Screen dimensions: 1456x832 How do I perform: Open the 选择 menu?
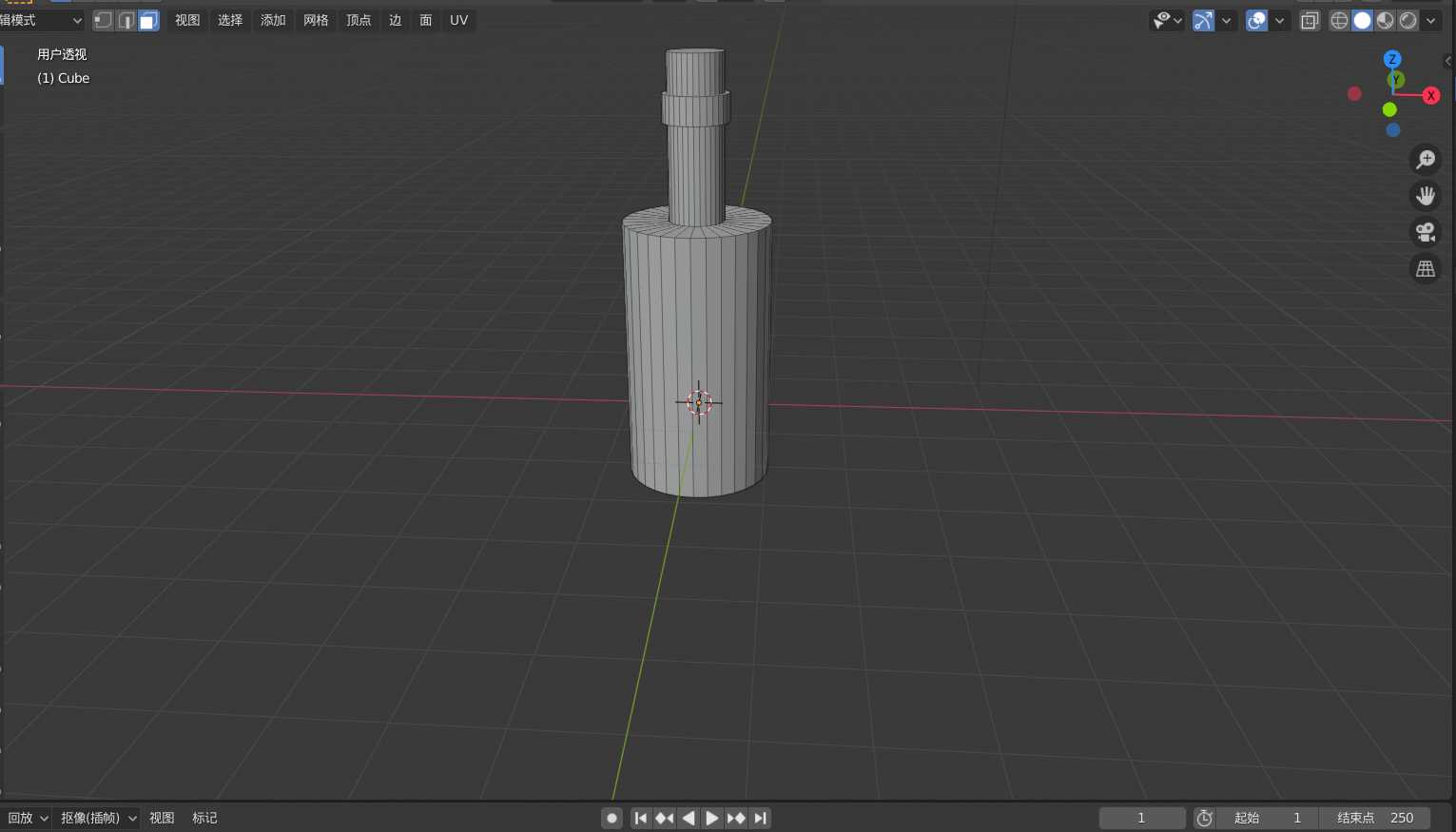[x=230, y=20]
